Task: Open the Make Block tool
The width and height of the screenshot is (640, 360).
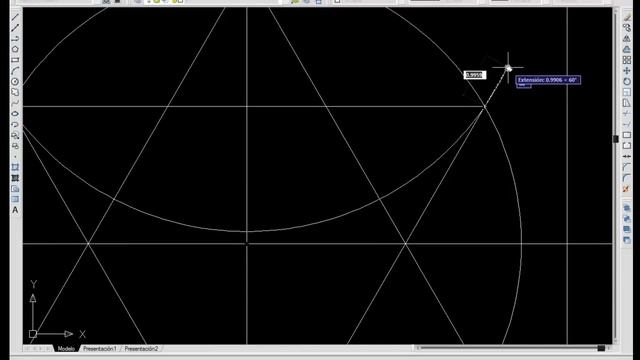Action: tap(15, 146)
